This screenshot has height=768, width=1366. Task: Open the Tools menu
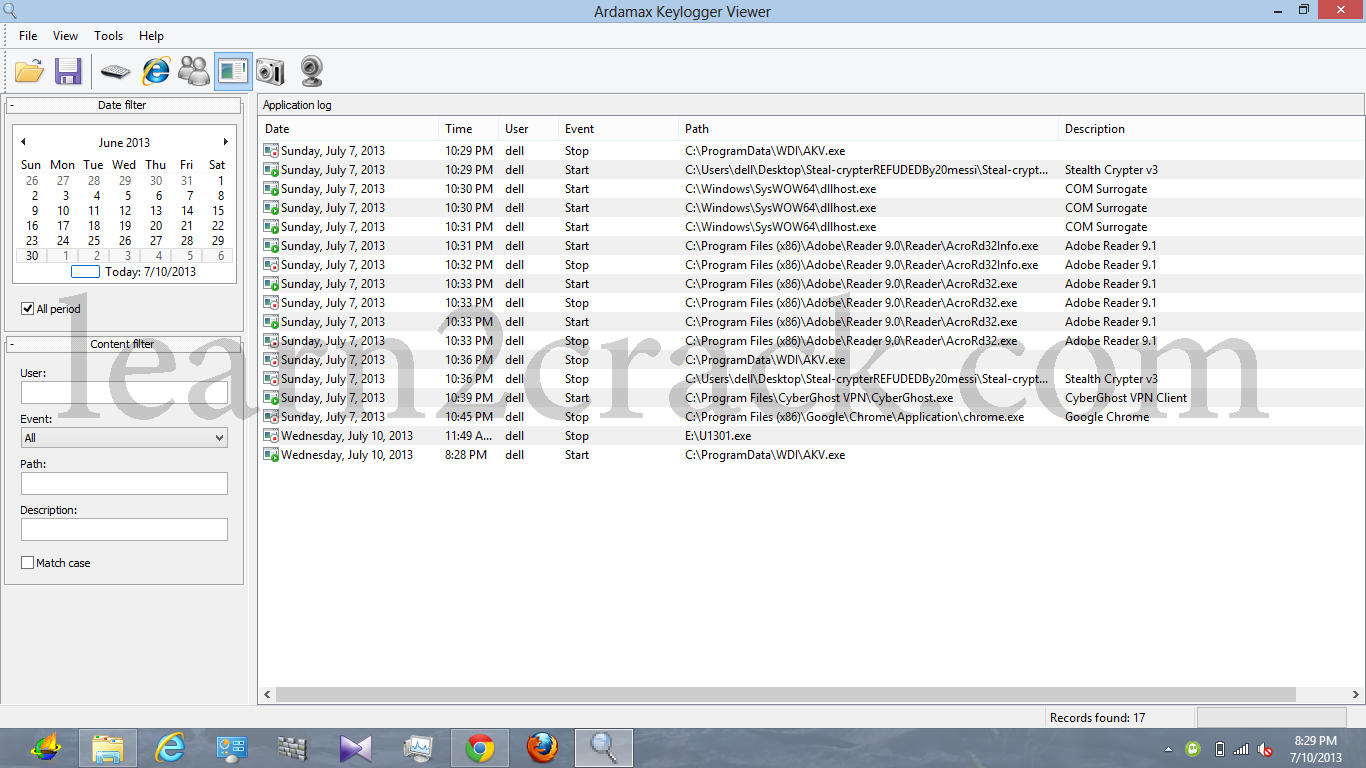click(109, 36)
